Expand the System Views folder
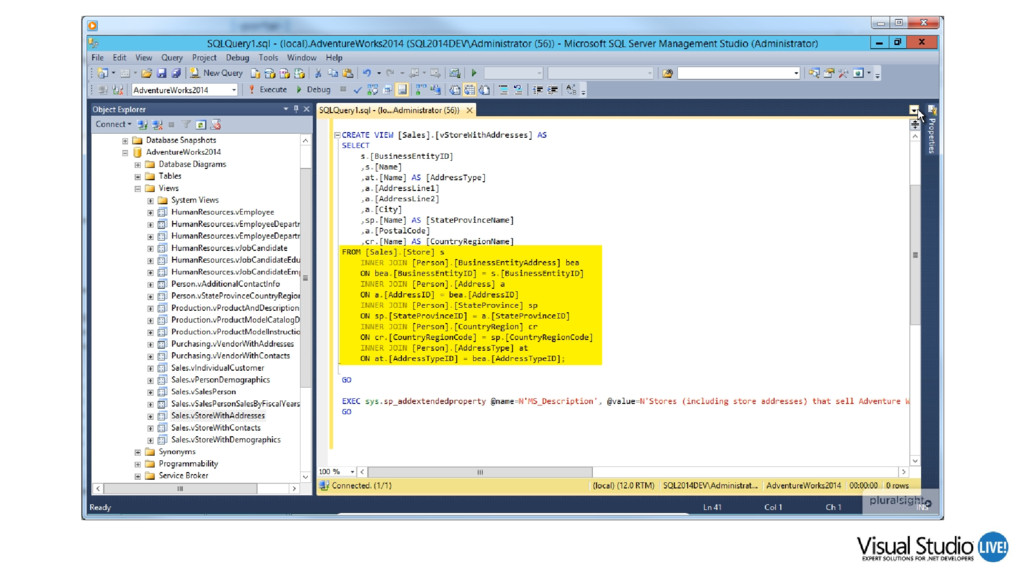1024x576 pixels. point(150,200)
